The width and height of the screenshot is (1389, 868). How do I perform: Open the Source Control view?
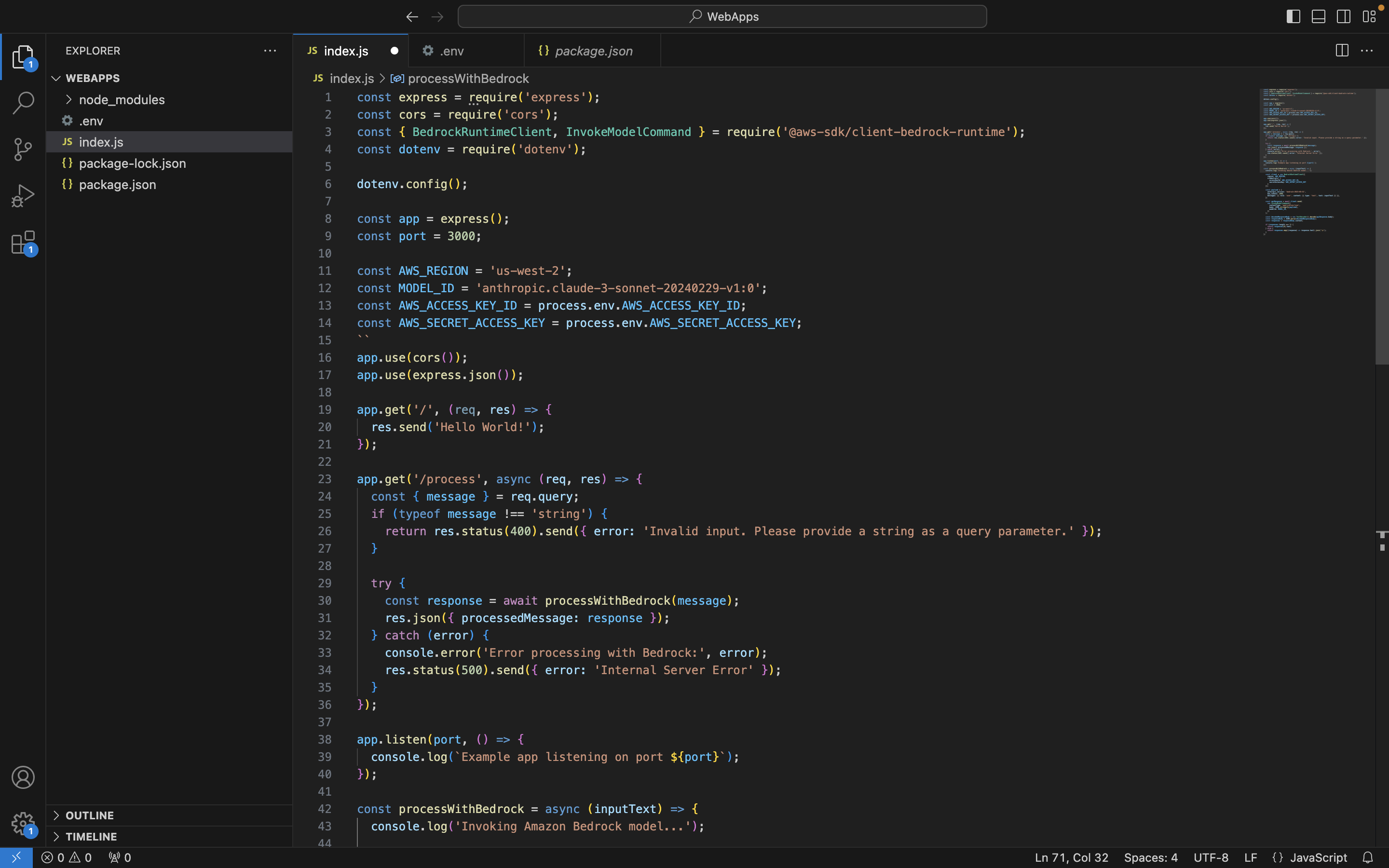23,149
